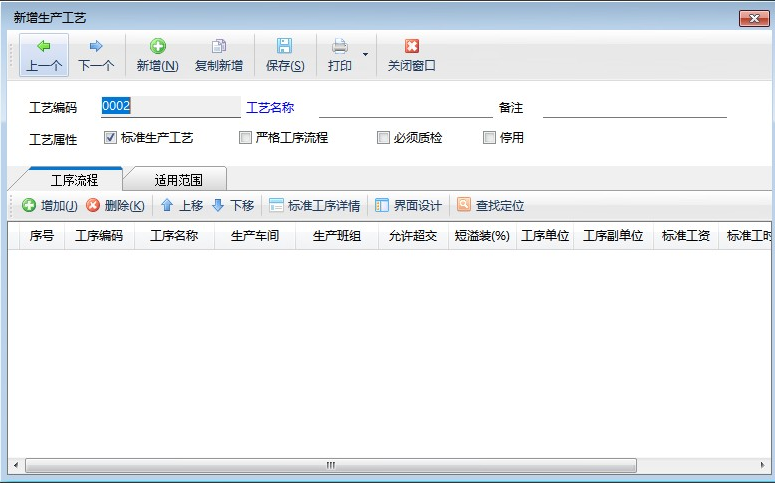776x483 pixels.
Task: Move row up with 上移
Action: pos(181,206)
